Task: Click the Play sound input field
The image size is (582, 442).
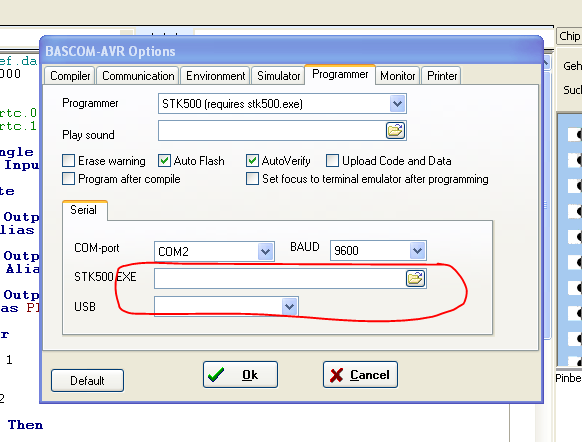Action: pyautogui.click(x=272, y=131)
